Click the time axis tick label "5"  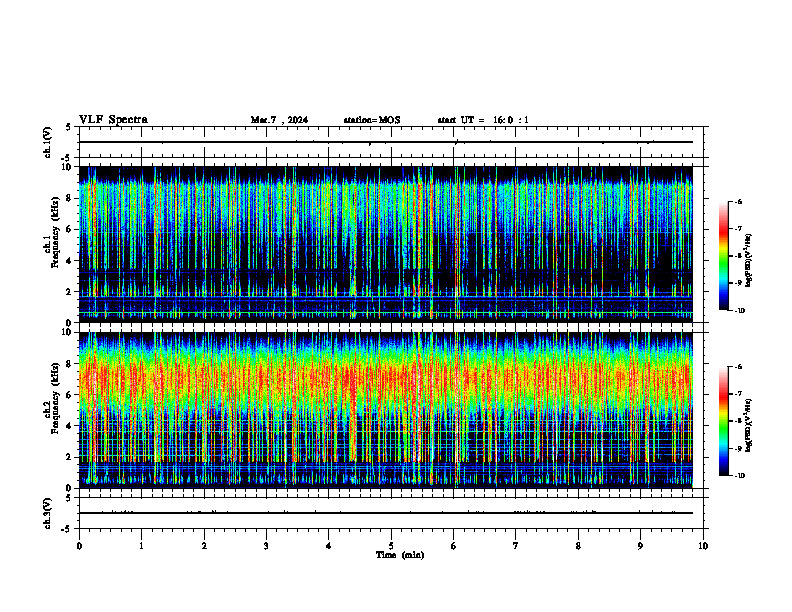point(391,546)
